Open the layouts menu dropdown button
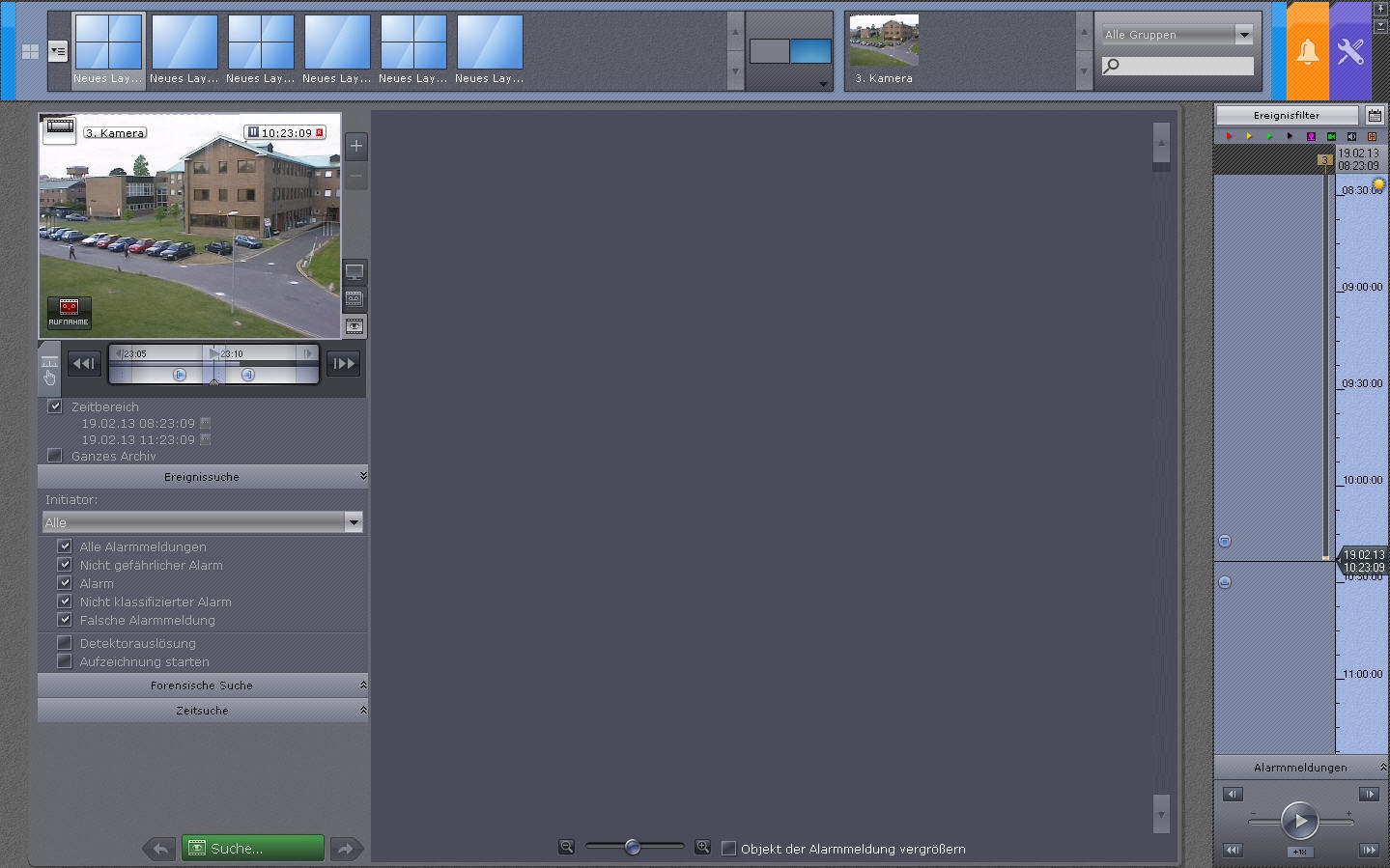The width and height of the screenshot is (1390, 868). 58,52
